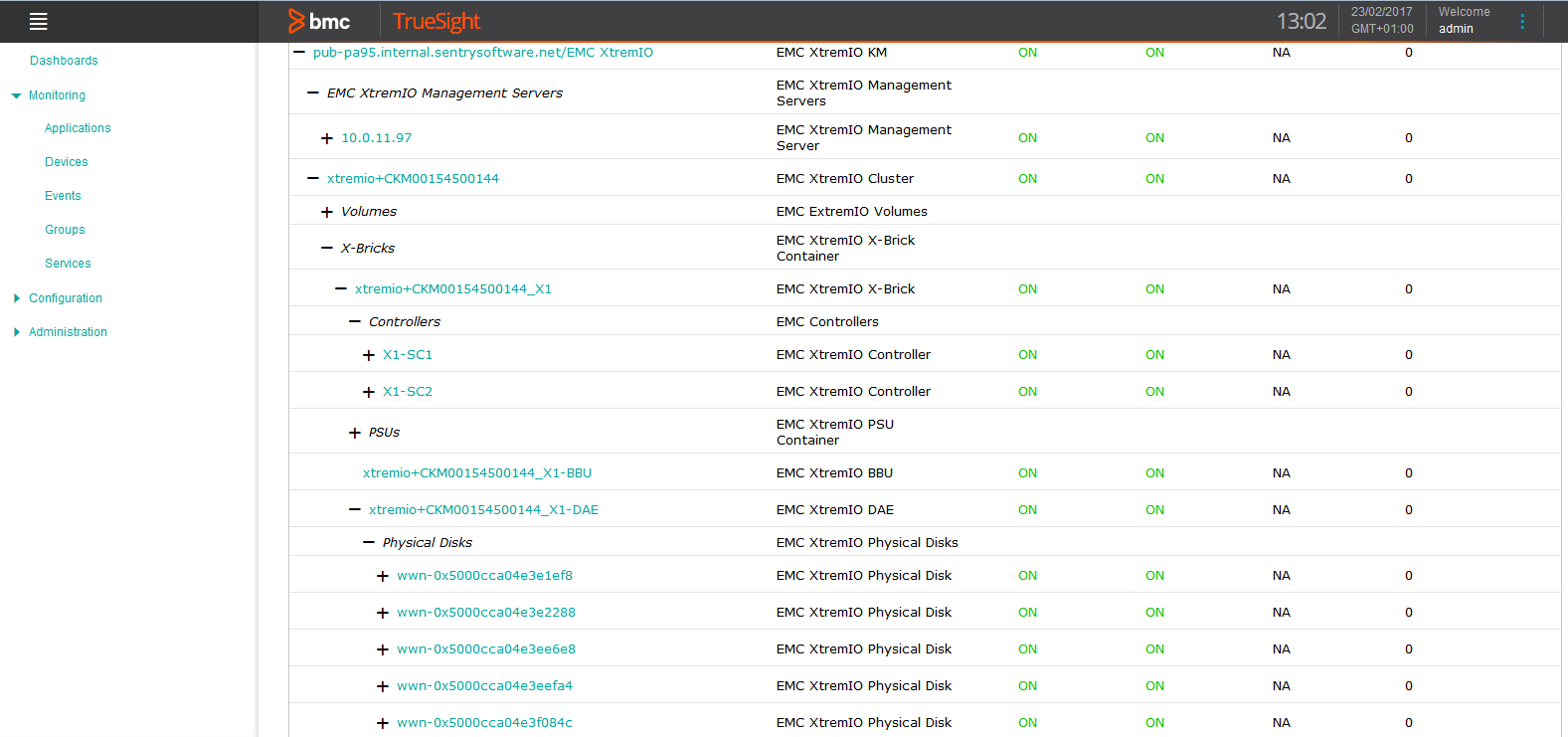Open the xtremio+CKM00154500144_X1-BBU link
The width and height of the screenshot is (1568, 737).
477,473
